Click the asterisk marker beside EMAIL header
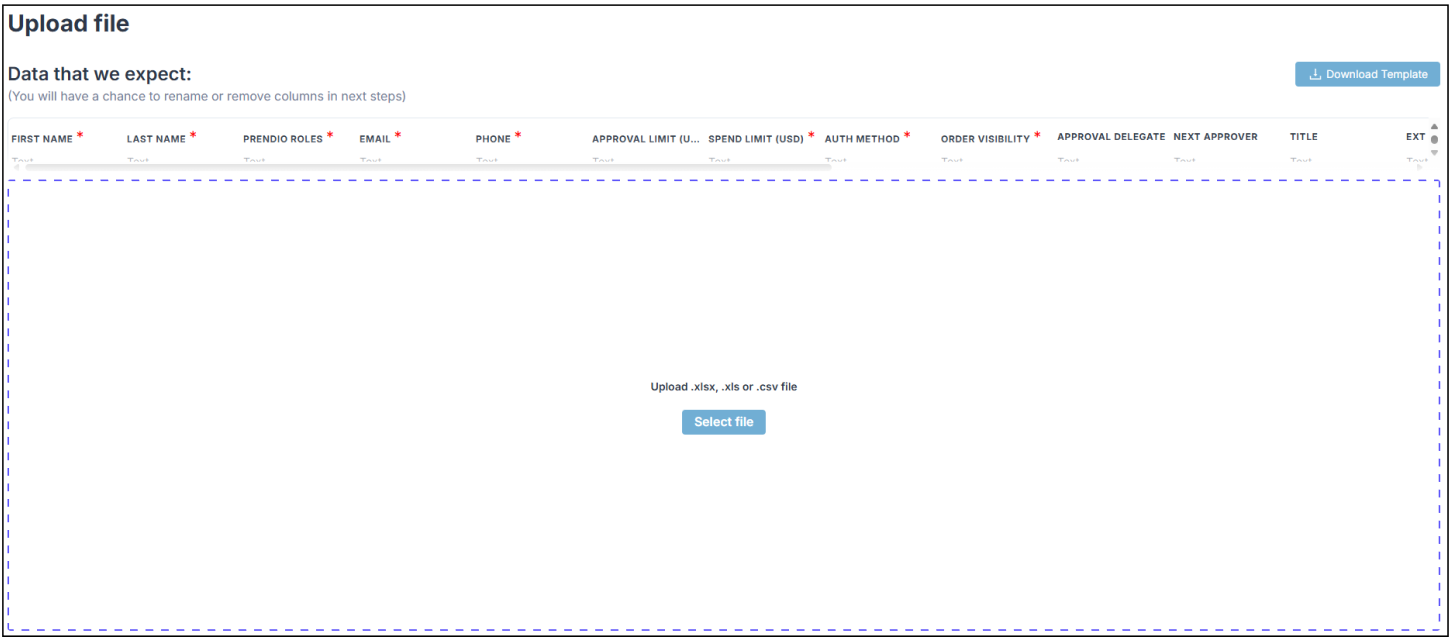This screenshot has height=641, width=1452. [x=400, y=132]
